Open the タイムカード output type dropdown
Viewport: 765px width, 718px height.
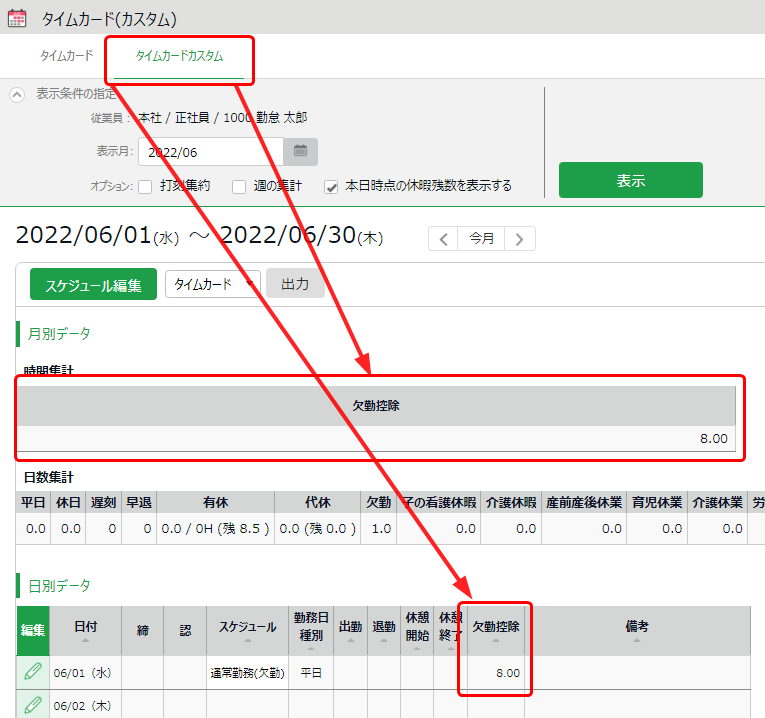coord(212,285)
